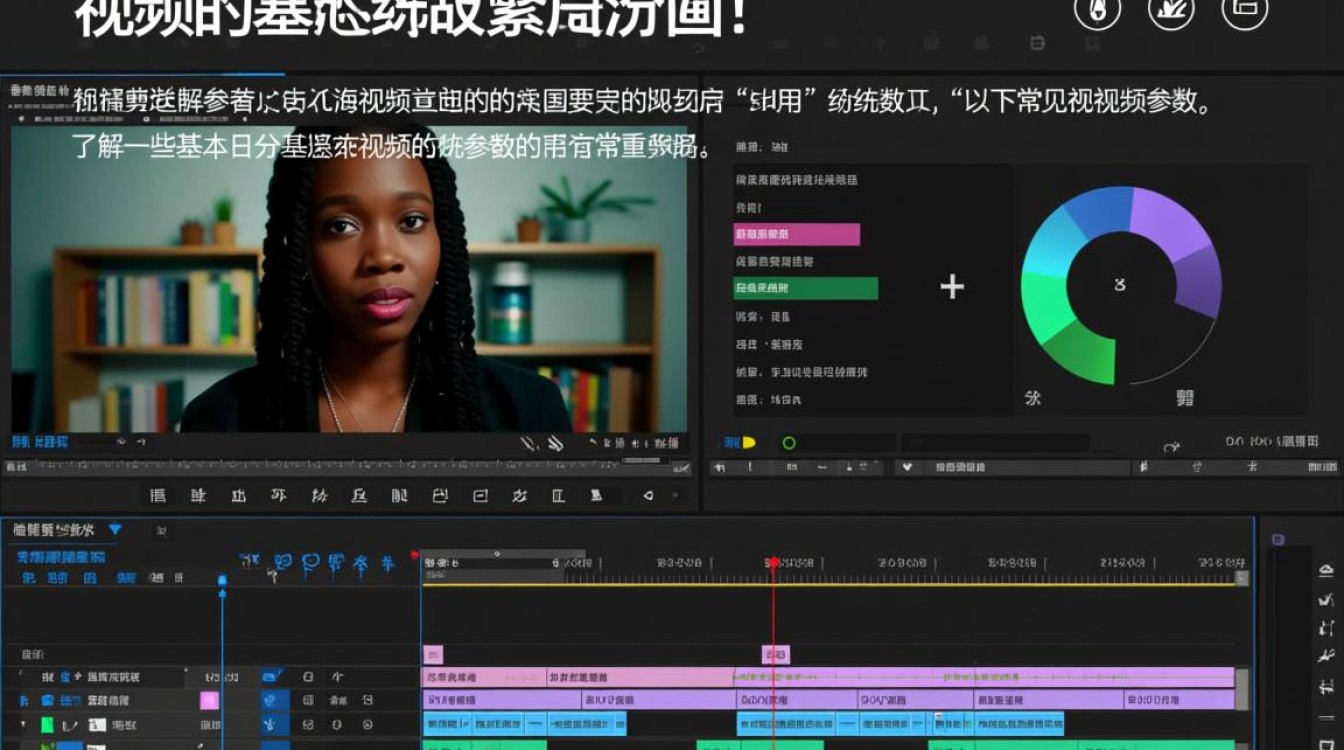Toggle the green ring icon under parameter panel
The height and width of the screenshot is (750, 1344).
[x=789, y=442]
